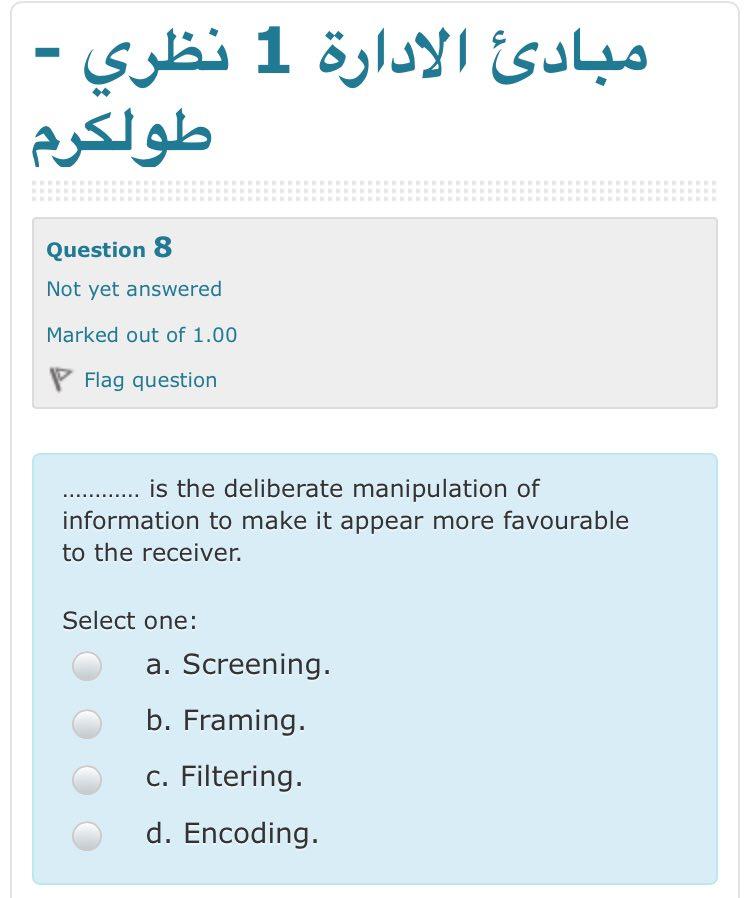This screenshot has width=750, height=898.
Task: Select the radio button for option a. Screening
Action: click(88, 665)
